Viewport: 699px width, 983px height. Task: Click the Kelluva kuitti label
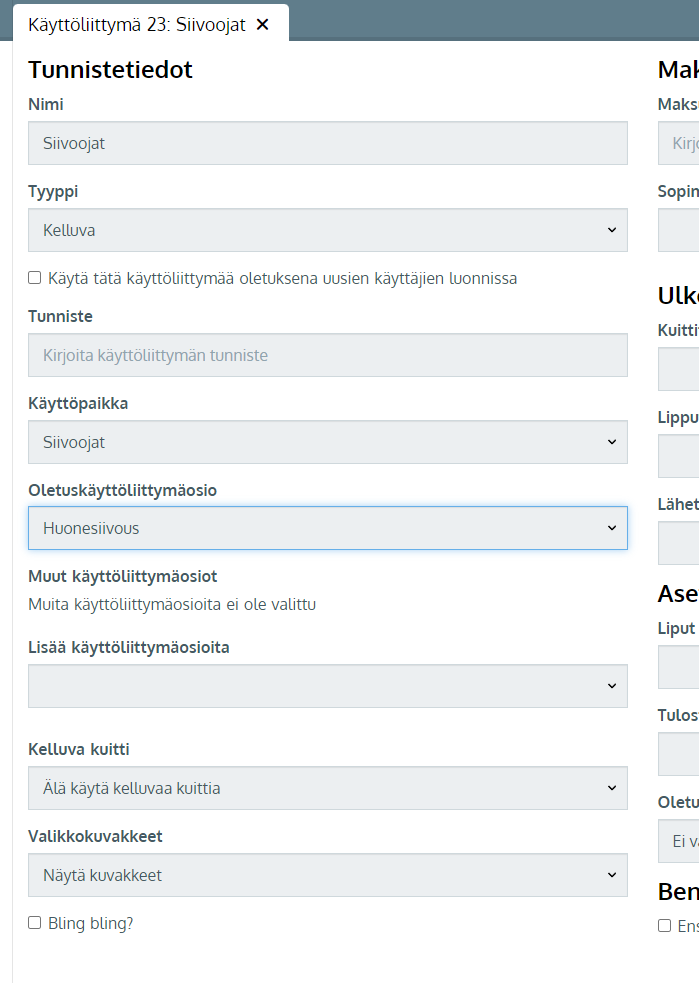79,749
